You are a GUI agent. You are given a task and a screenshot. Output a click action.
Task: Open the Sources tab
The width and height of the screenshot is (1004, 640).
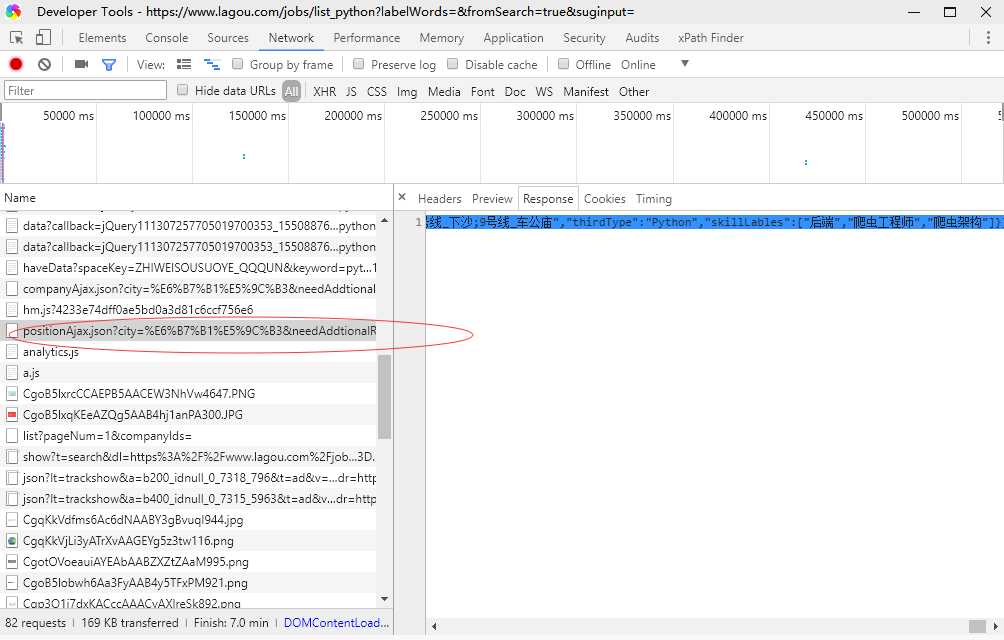(x=228, y=38)
